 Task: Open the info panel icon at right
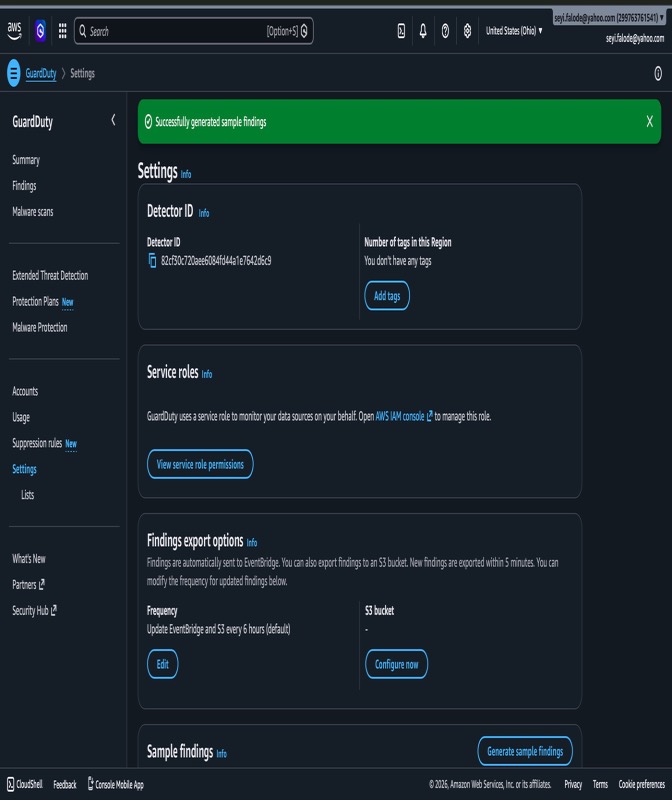pyautogui.click(x=658, y=74)
